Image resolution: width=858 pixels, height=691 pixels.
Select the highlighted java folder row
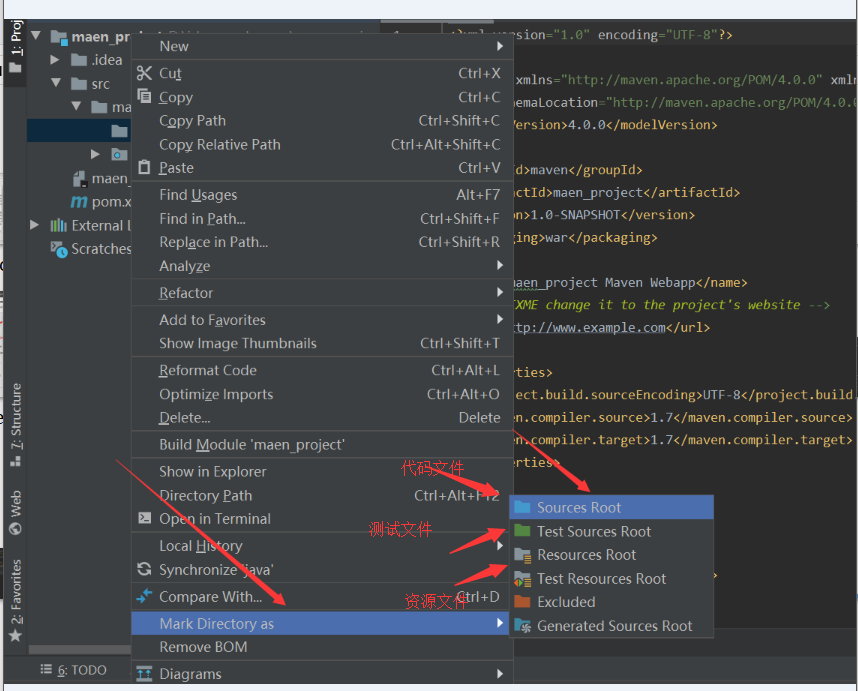[79, 131]
